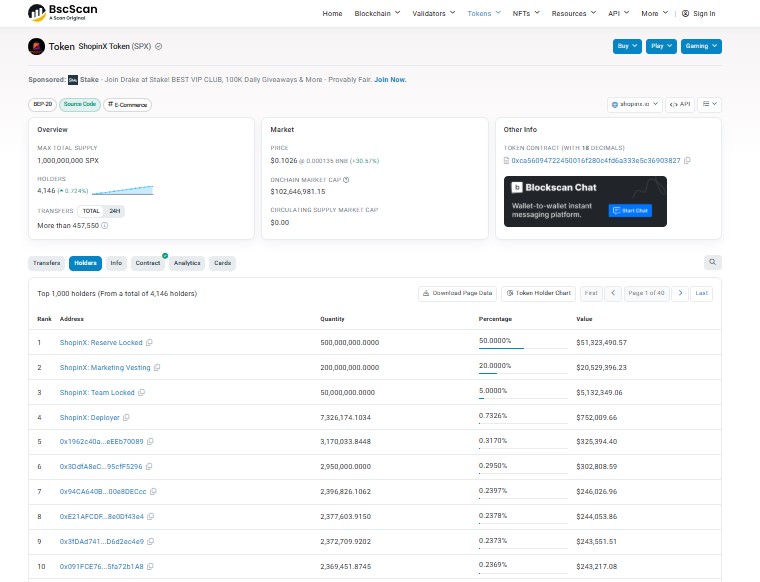Open the Play dropdown
The width and height of the screenshot is (760, 582).
coord(661,46)
